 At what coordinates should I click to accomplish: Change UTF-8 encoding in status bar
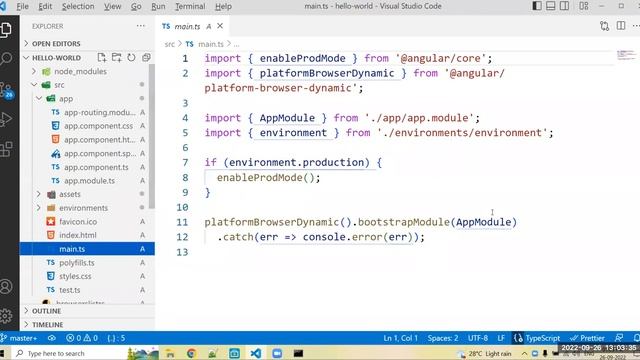478,338
